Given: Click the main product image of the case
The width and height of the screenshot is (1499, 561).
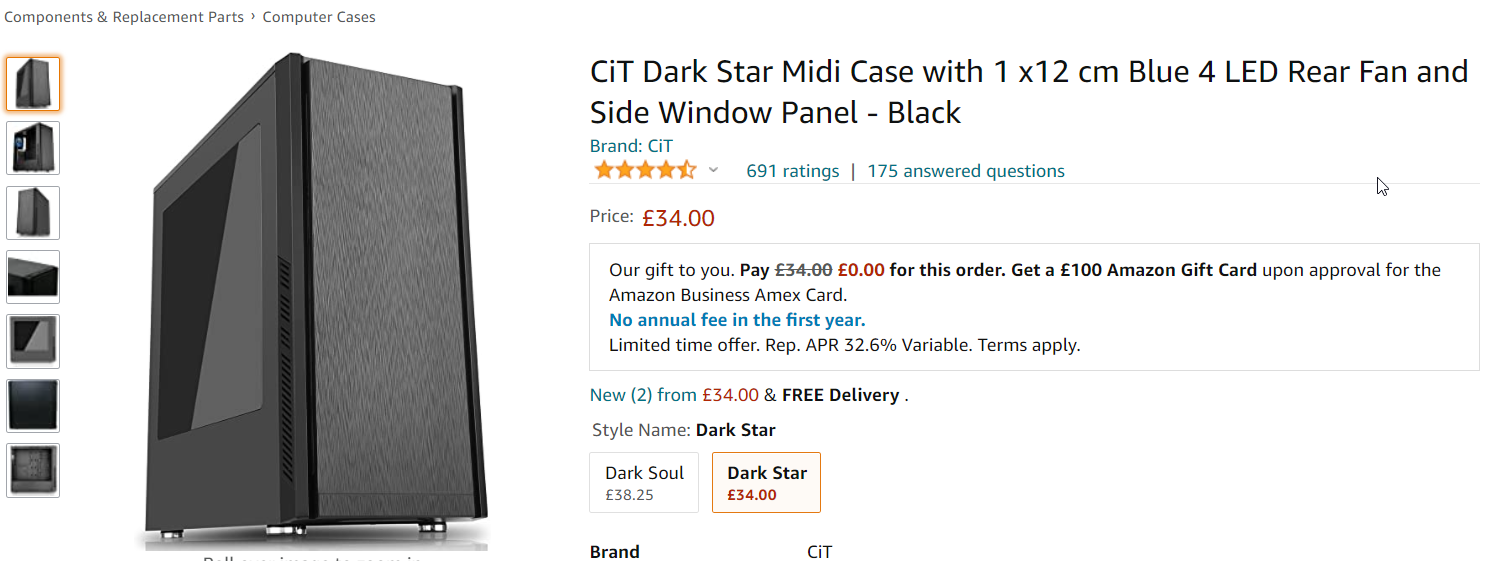Looking at the screenshot, I should [320, 300].
